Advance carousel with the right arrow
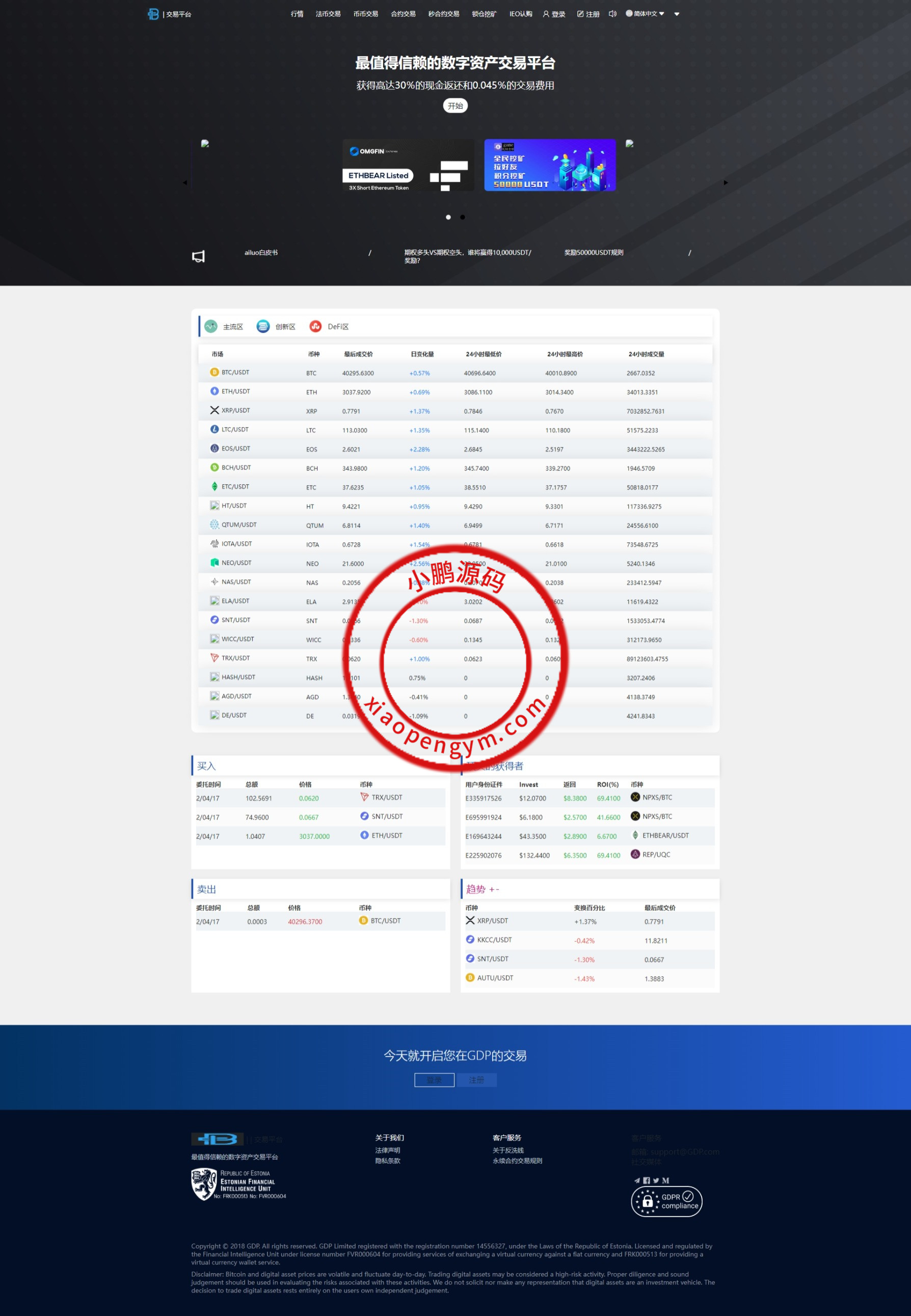 coord(726,182)
